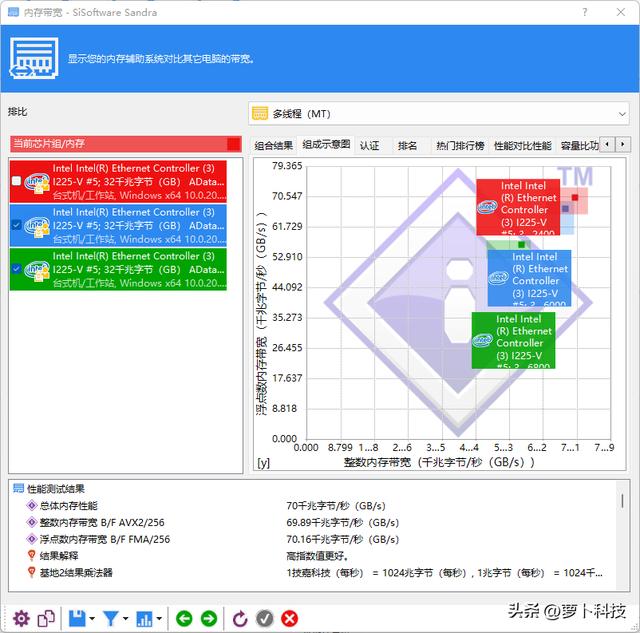
Task: Click the red chart label box
Action: coord(518,207)
